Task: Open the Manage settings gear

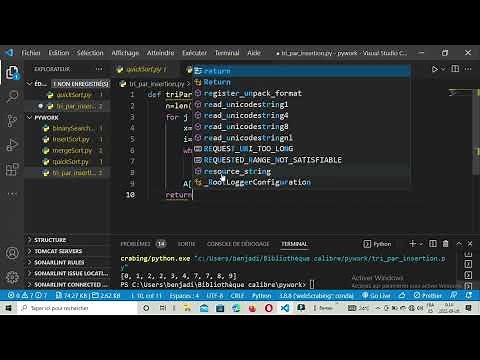Action: (12, 277)
